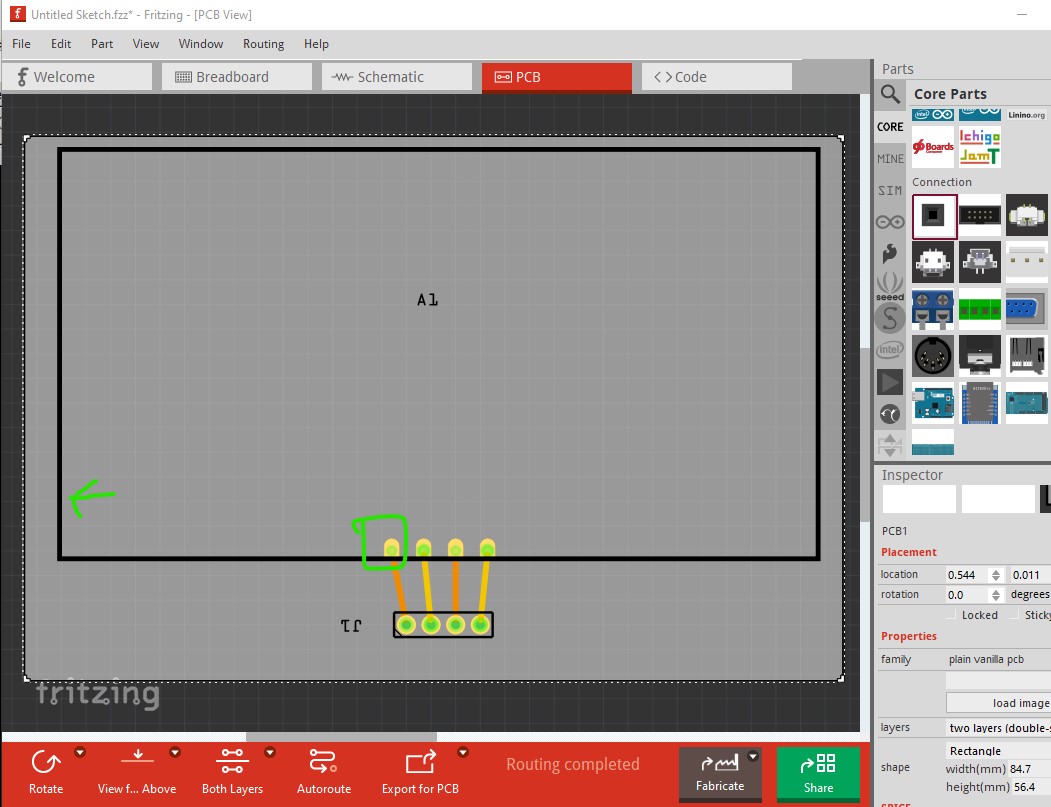Select the white 3-pin Molex connector part
Screen dimensions: 1051x807
tap(1026, 263)
